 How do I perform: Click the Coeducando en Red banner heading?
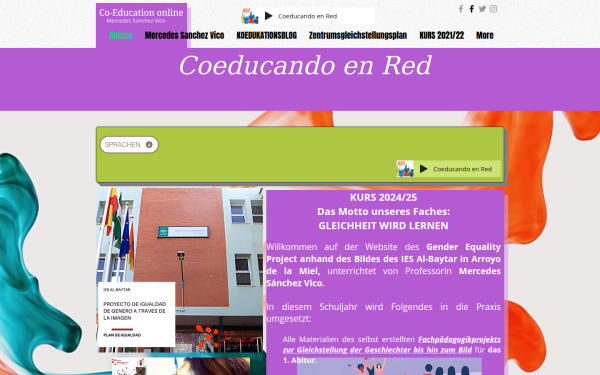pyautogui.click(x=305, y=65)
